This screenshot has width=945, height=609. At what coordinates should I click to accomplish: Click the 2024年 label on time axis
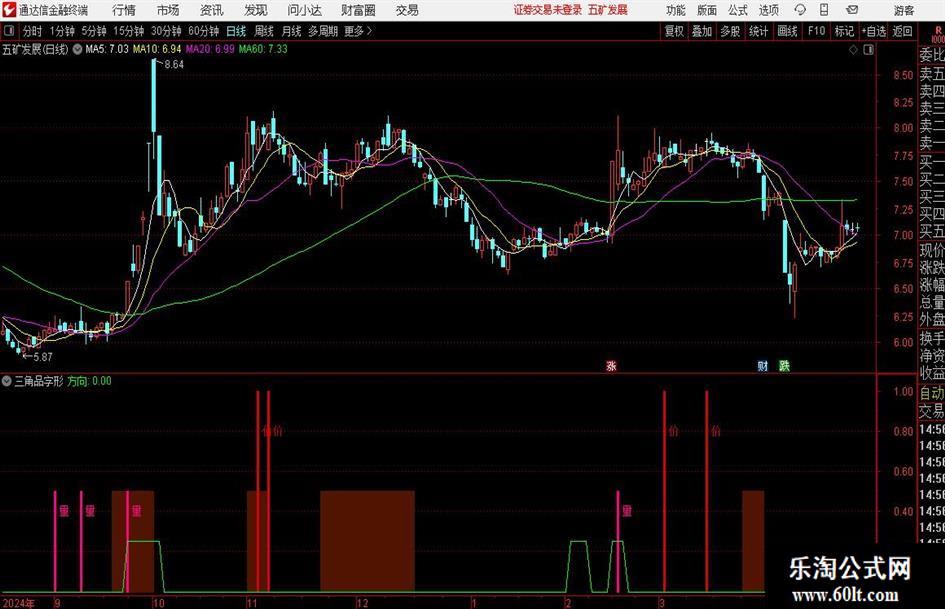pos(18,603)
